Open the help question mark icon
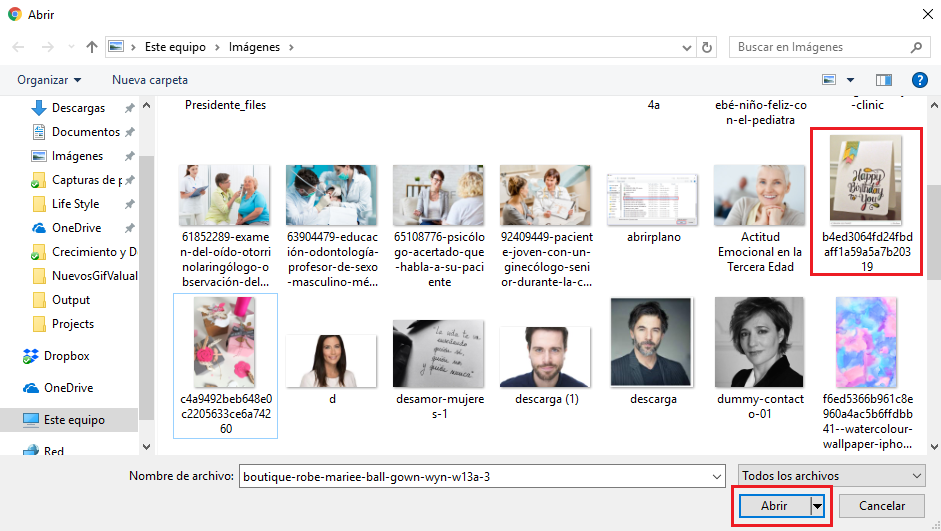The height and width of the screenshot is (531, 941). pos(919,80)
